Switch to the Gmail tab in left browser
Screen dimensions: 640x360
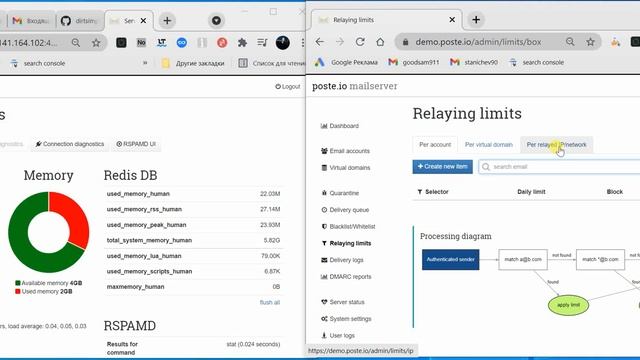(31, 20)
